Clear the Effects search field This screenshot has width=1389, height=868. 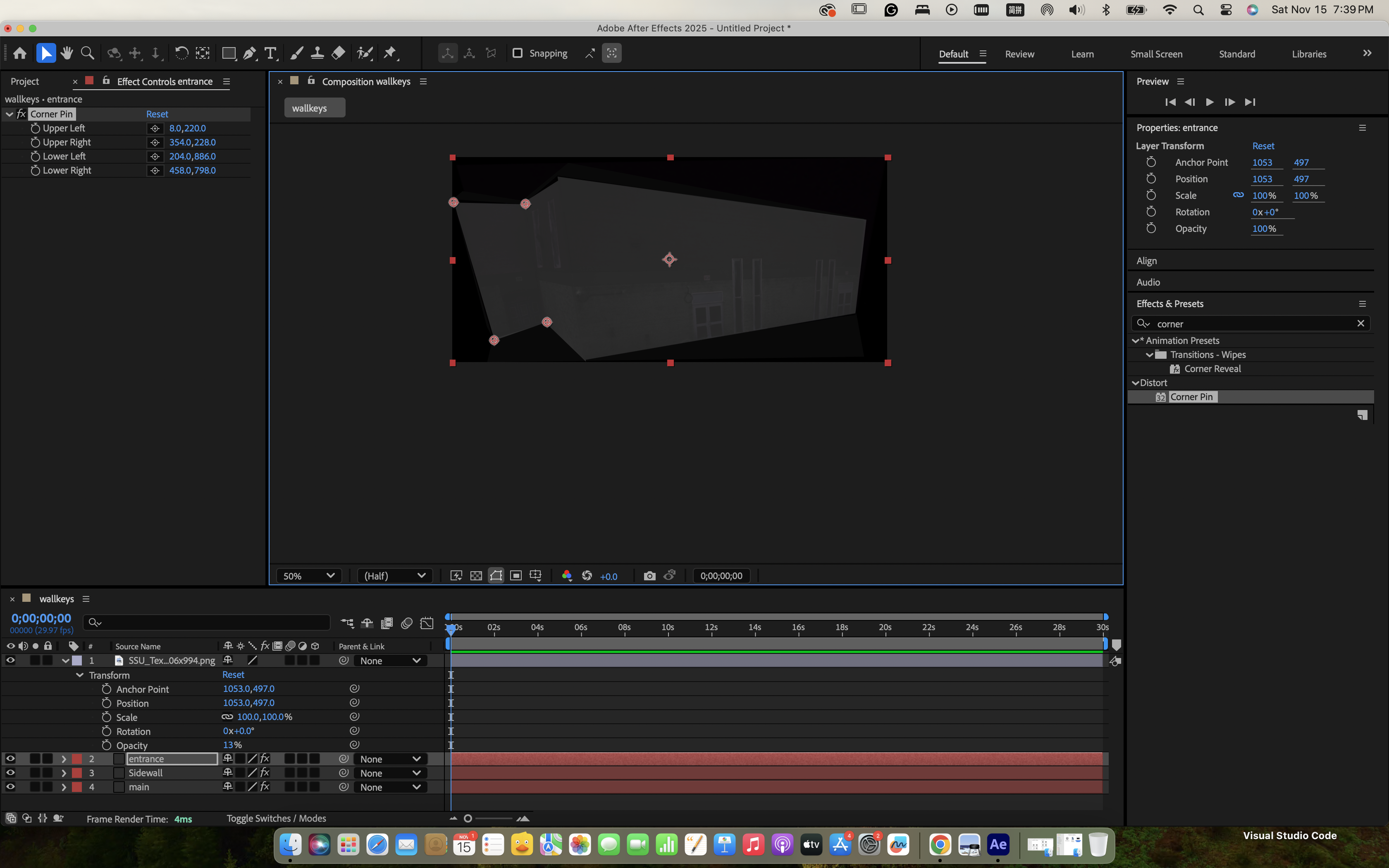click(x=1360, y=324)
